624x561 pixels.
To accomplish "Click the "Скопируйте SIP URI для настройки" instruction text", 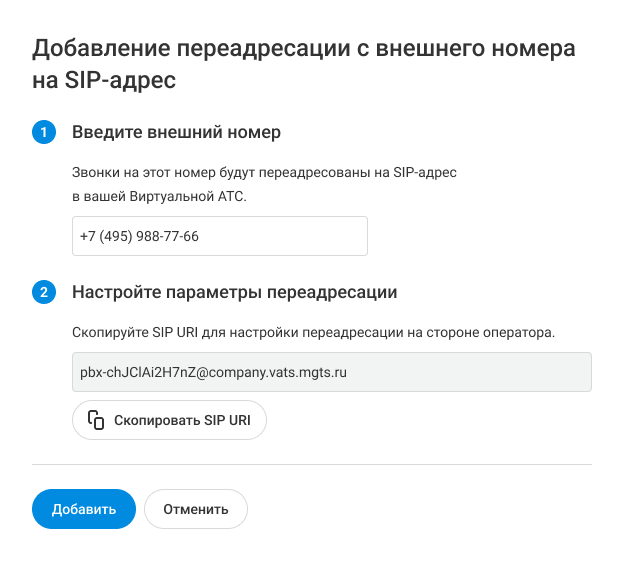I will click(x=190, y=331).
